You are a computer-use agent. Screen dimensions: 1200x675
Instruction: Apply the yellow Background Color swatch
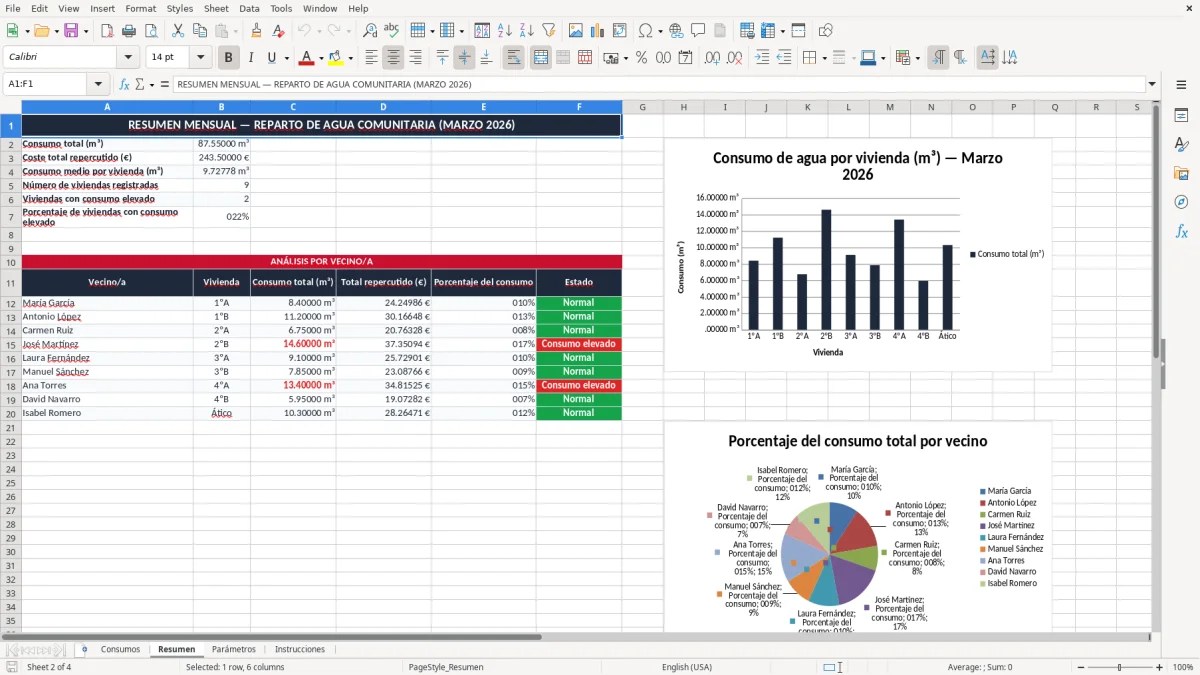335,58
